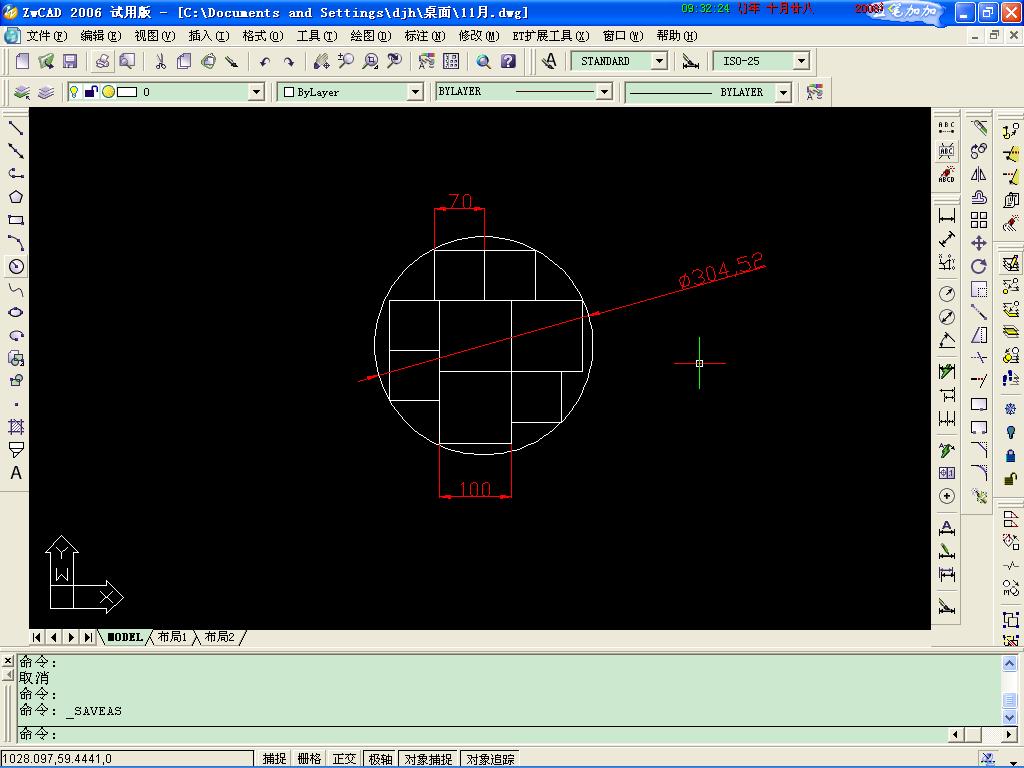Toggle 捕捉 snap mode in status bar
1024x768 pixels.
click(x=274, y=759)
